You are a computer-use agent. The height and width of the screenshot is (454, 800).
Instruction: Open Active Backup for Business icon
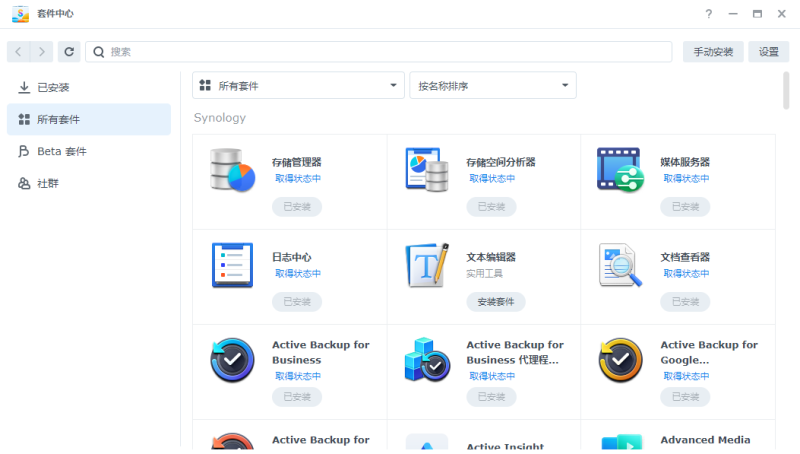click(x=232, y=360)
